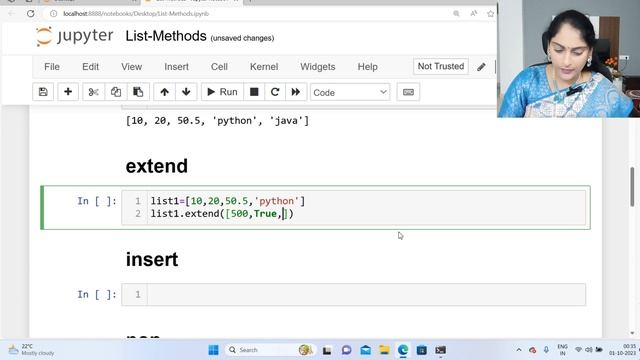Insert a cell below using the plus icon
The image size is (640, 360).
point(68,92)
